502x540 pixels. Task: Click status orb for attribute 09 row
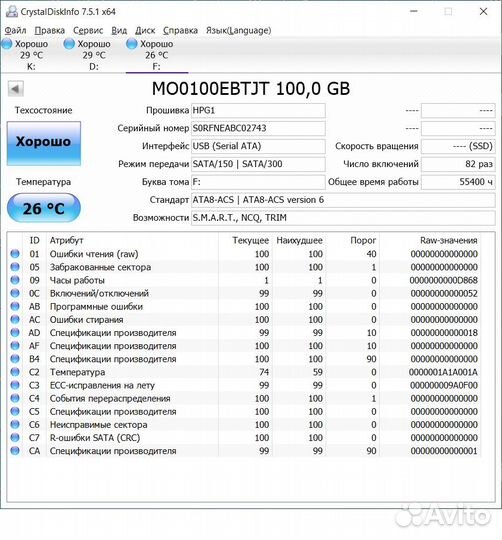(15, 280)
